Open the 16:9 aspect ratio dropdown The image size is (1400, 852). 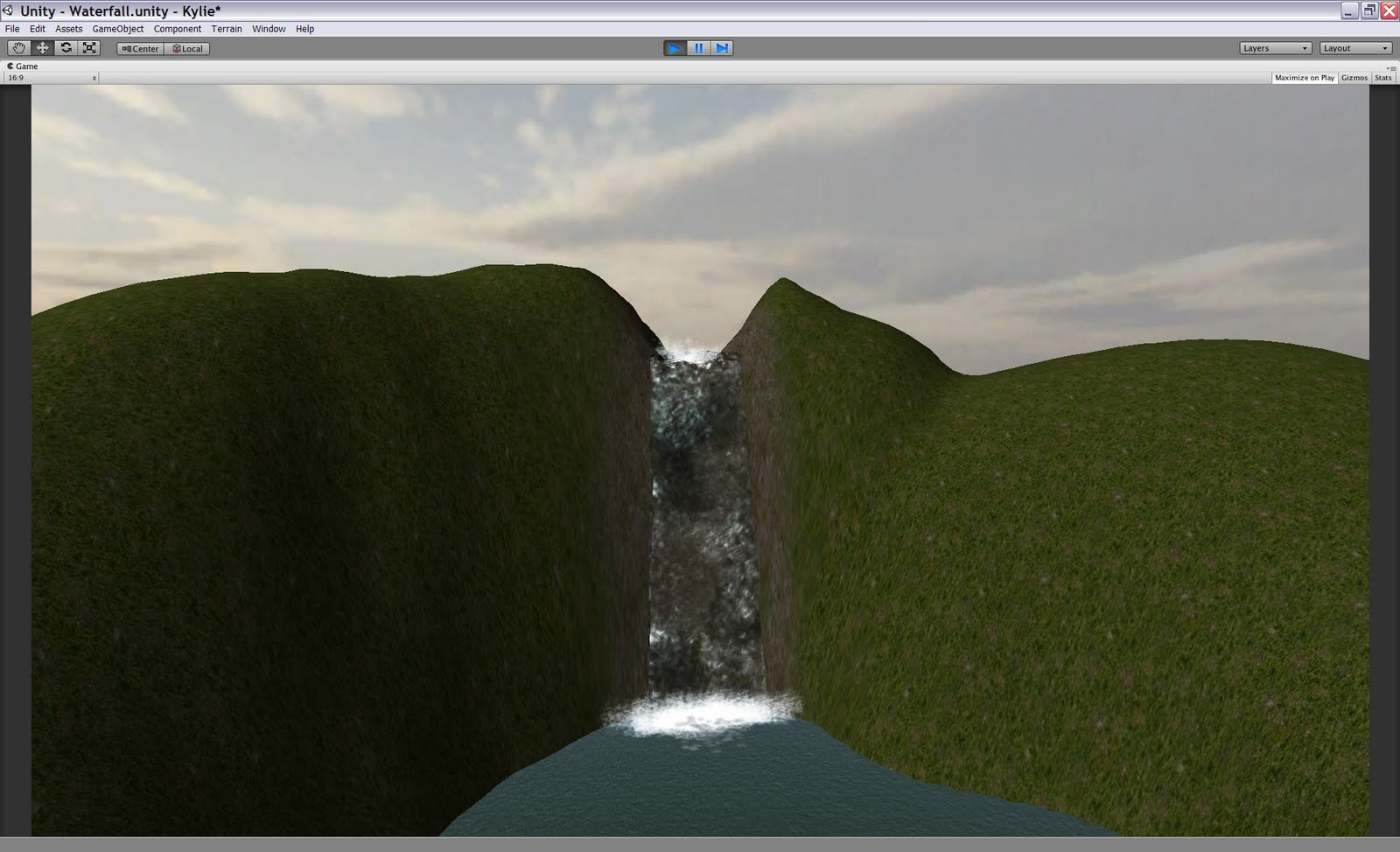coord(48,77)
